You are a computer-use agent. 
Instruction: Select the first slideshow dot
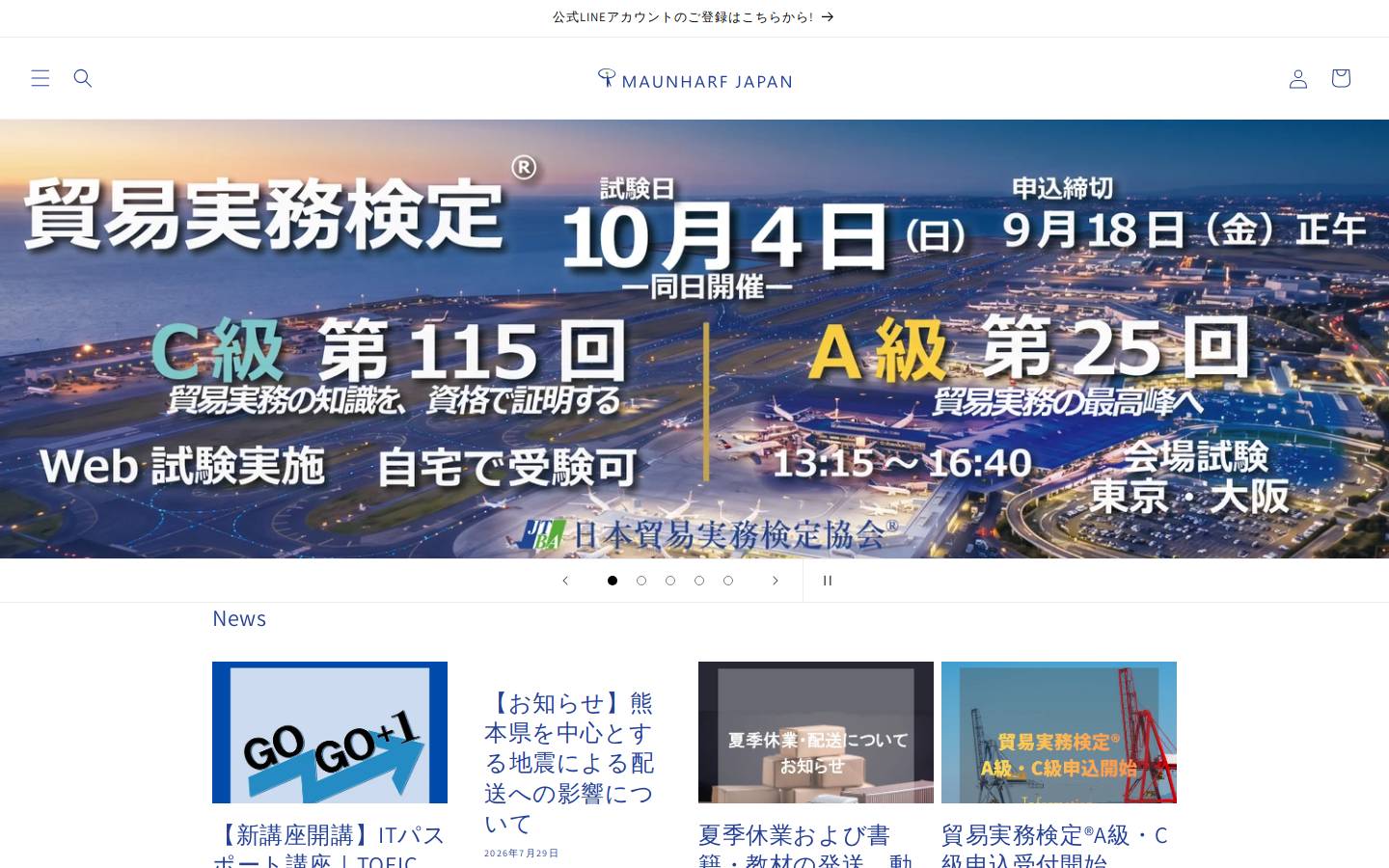click(613, 581)
